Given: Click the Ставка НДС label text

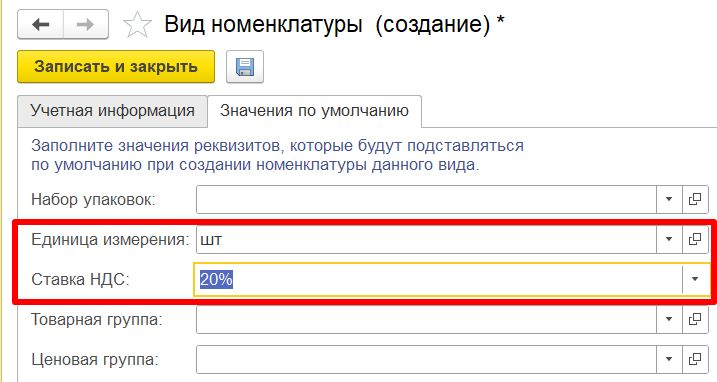Looking at the screenshot, I should tap(80, 279).
